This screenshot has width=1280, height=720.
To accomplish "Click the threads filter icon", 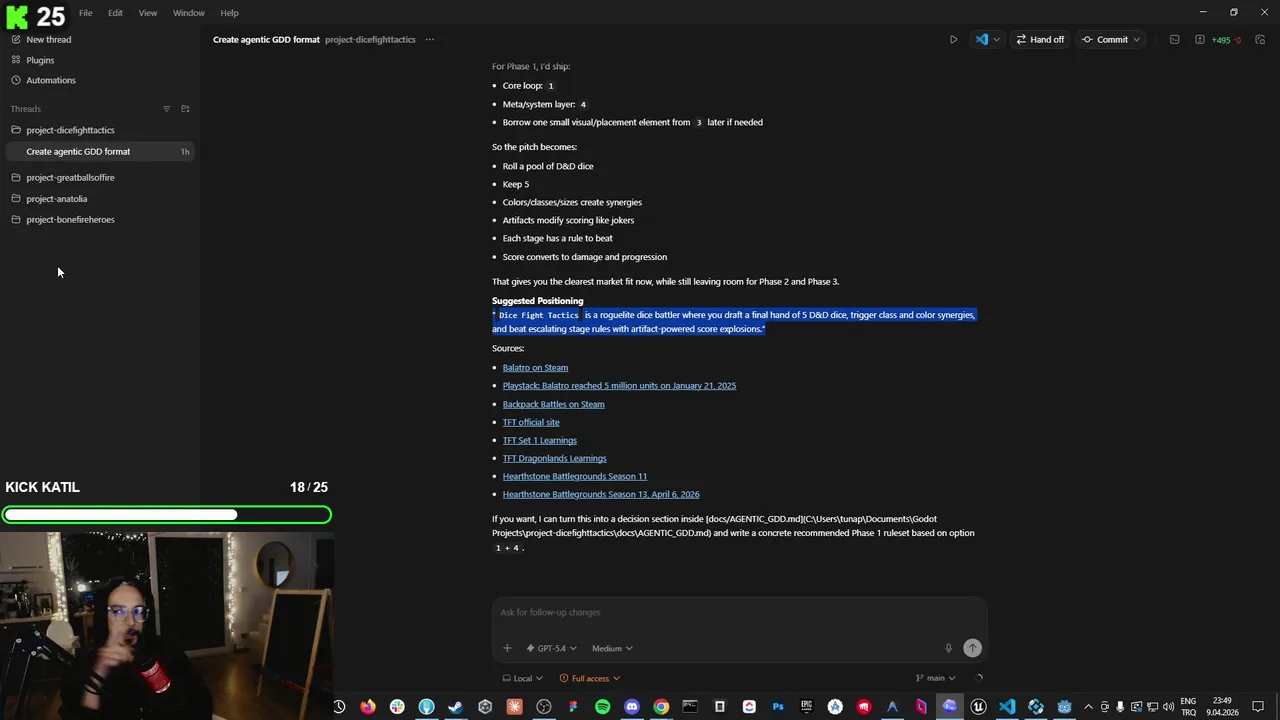I will [x=166, y=109].
